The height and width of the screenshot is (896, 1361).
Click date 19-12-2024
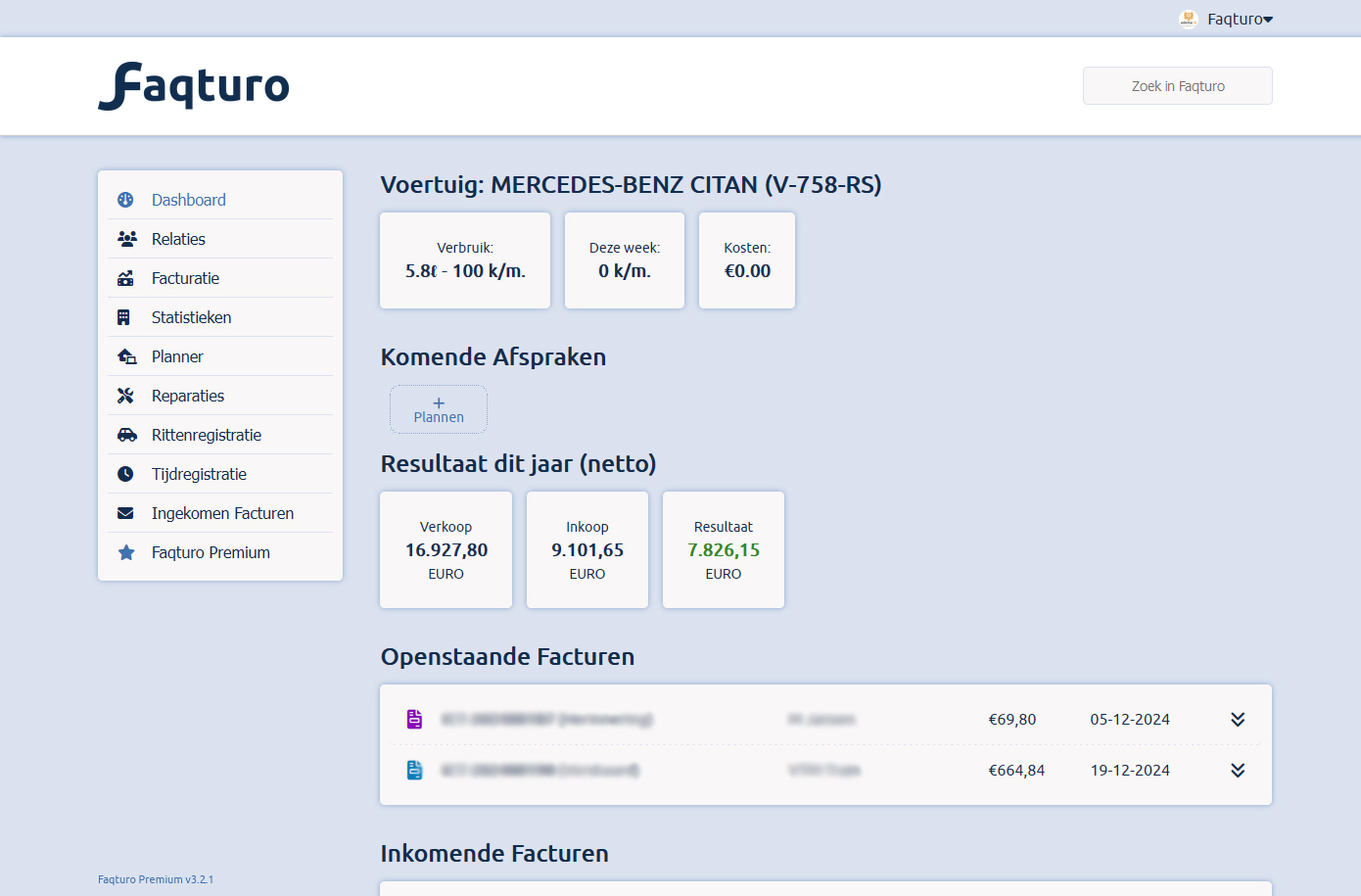[1130, 770]
